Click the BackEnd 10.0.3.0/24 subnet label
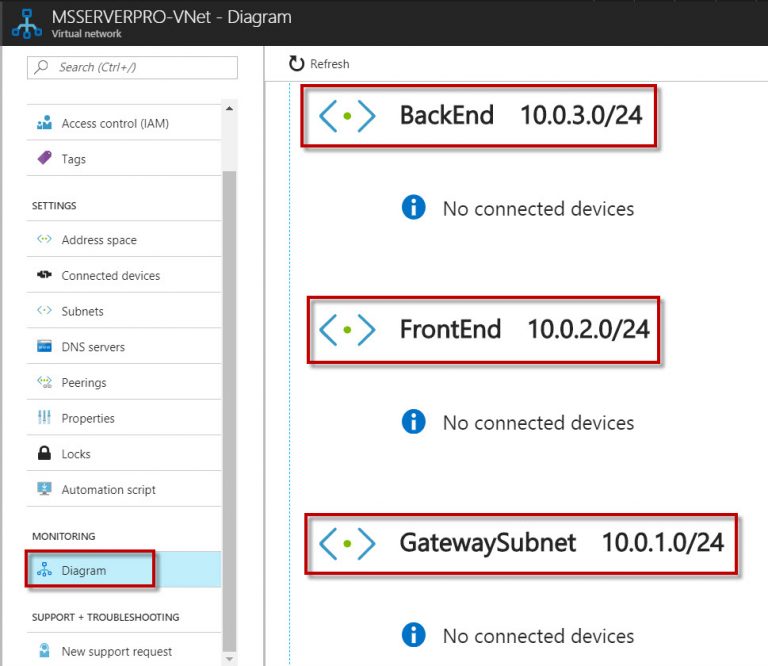 520,116
